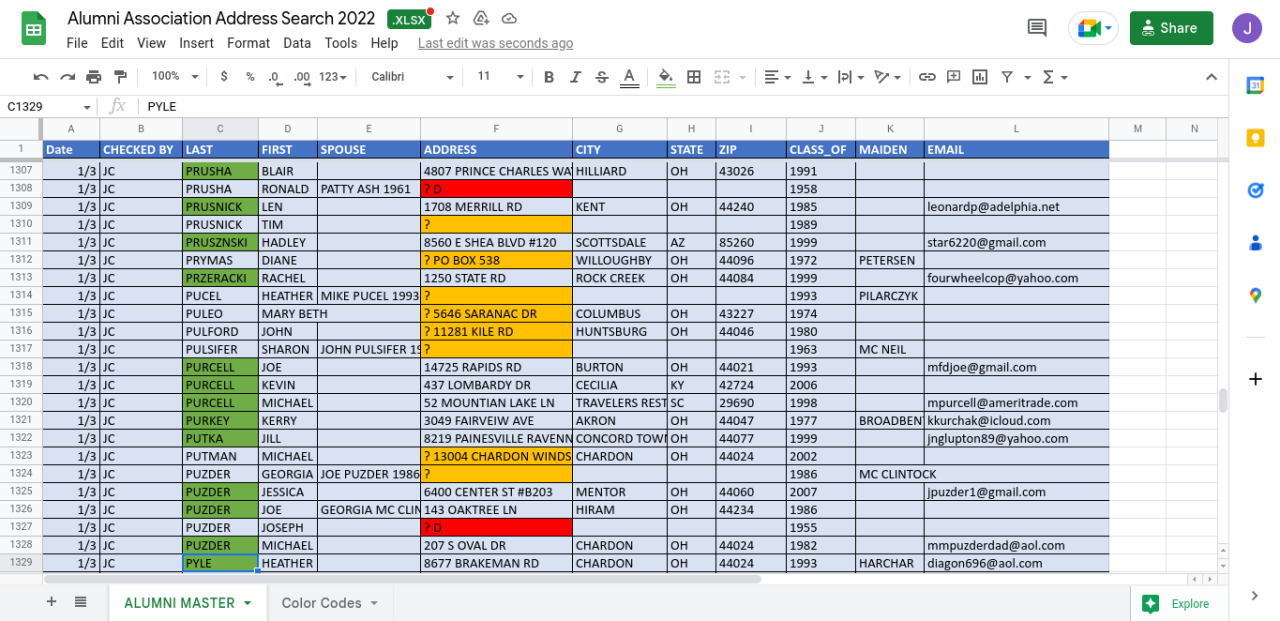
Task: Click 'Last edit was seconds ago' link
Action: pos(495,43)
